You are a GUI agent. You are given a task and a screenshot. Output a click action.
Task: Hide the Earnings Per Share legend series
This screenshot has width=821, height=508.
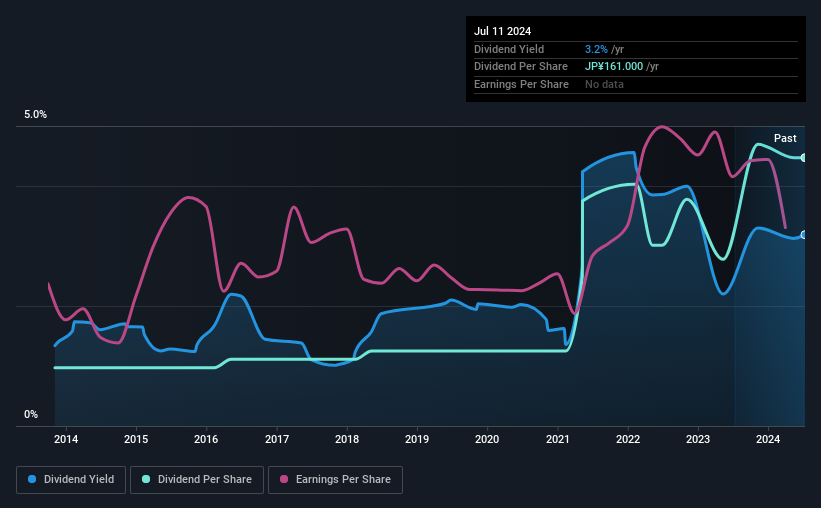(x=336, y=480)
